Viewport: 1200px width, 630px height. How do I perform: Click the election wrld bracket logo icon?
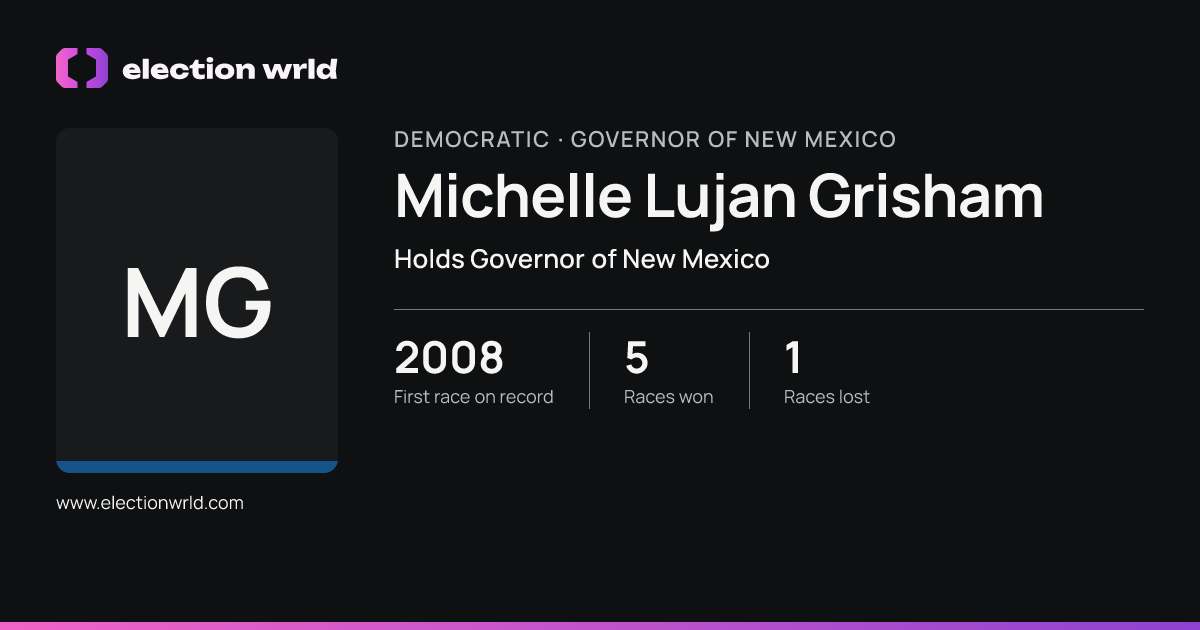tap(82, 68)
